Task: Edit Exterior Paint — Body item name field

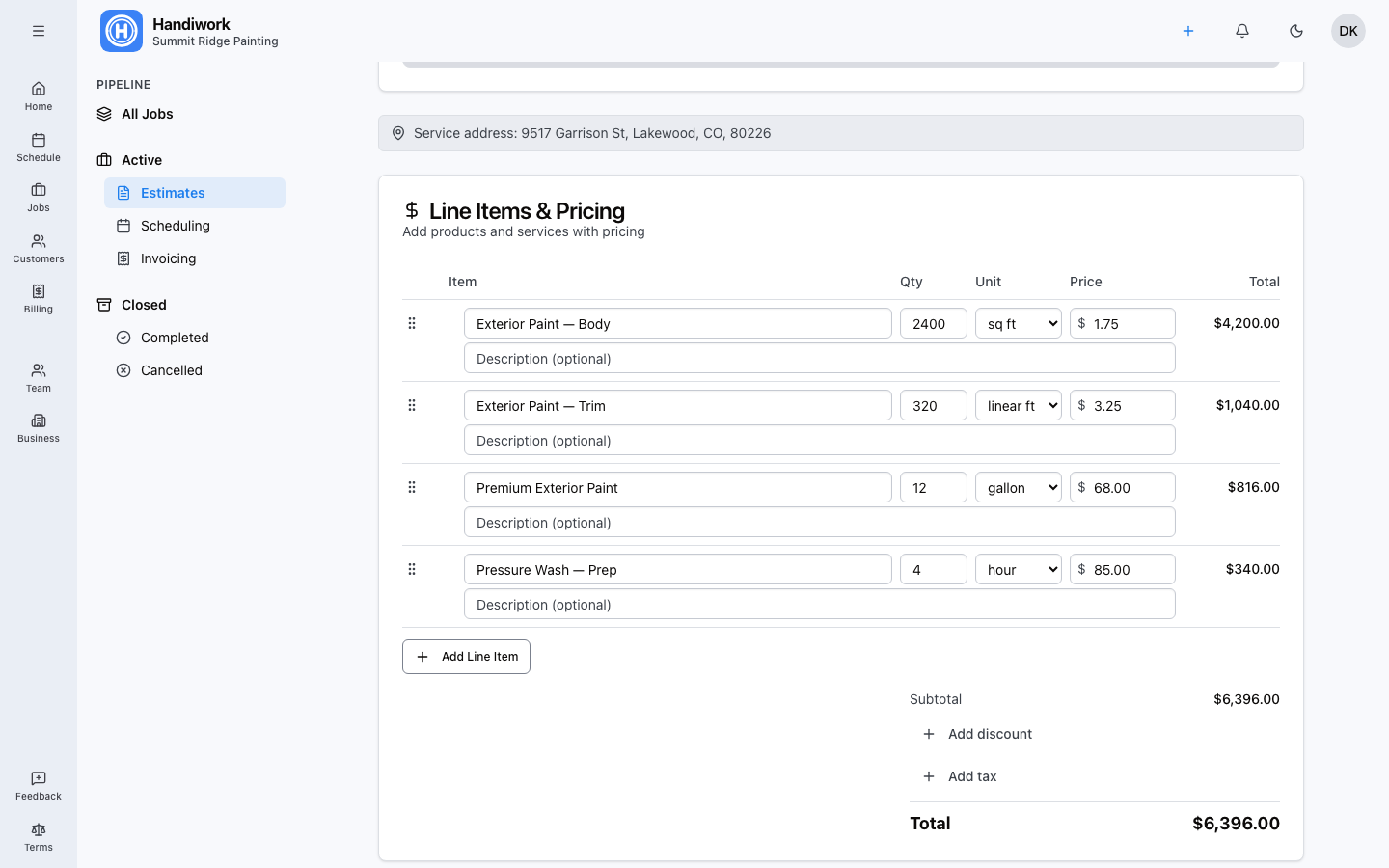Action: click(678, 323)
